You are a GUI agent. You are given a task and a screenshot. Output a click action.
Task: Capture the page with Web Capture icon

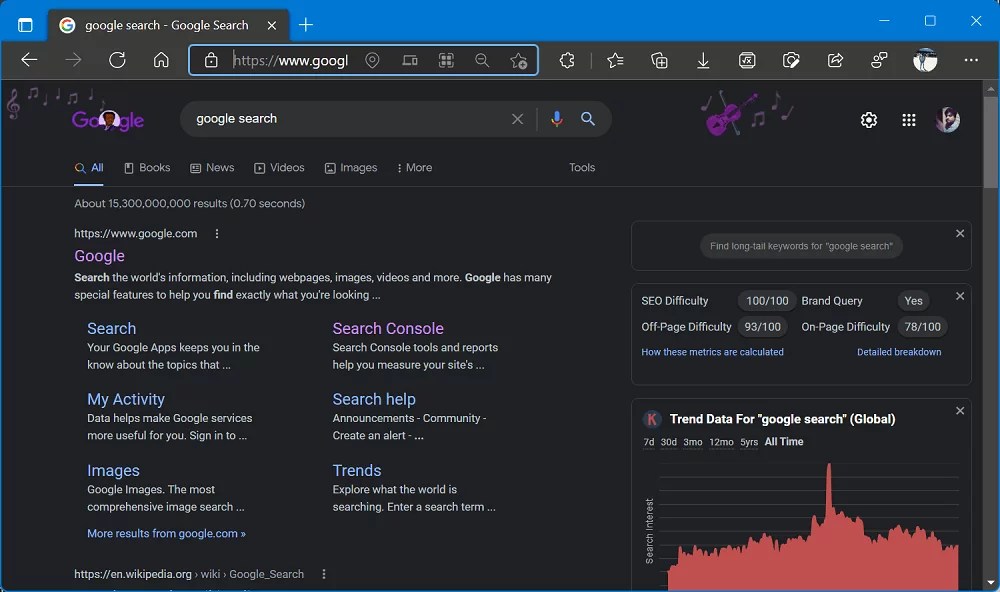point(791,60)
